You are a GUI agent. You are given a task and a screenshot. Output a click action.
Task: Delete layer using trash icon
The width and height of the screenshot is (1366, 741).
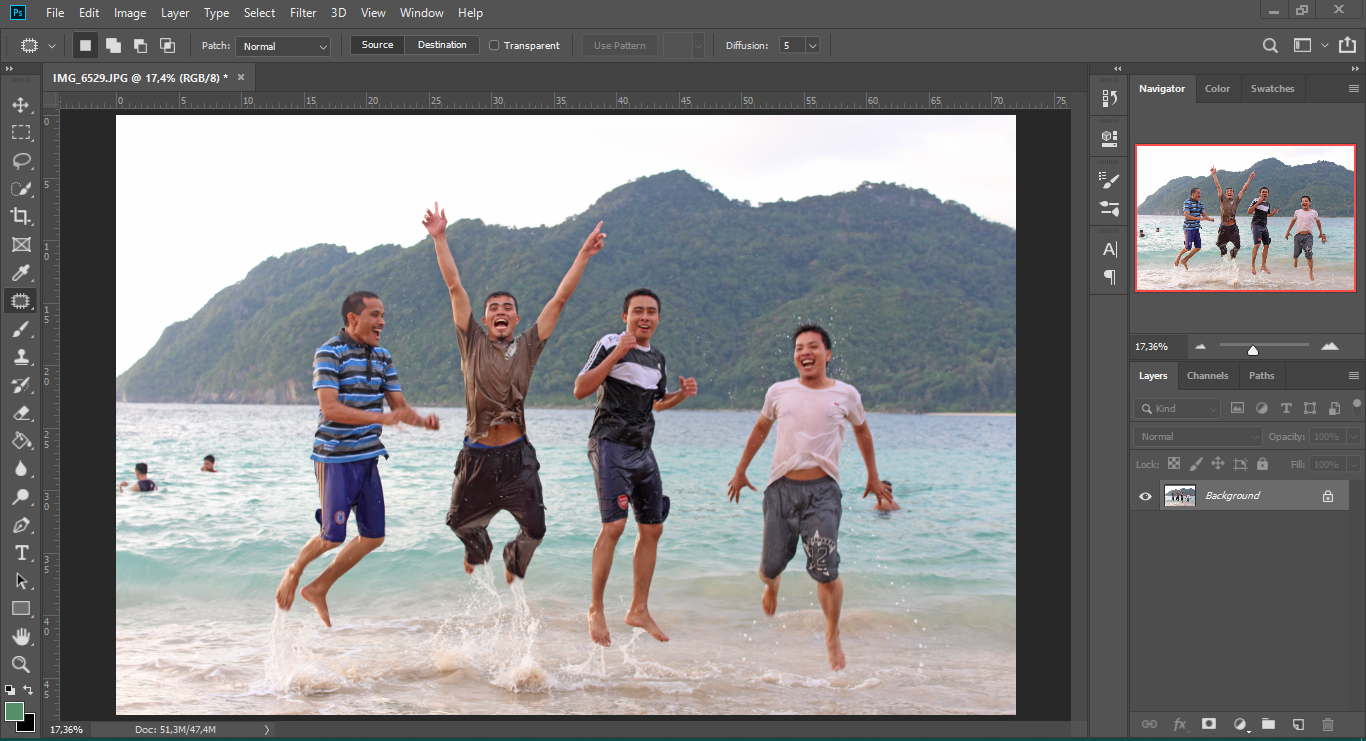pyautogui.click(x=1328, y=724)
